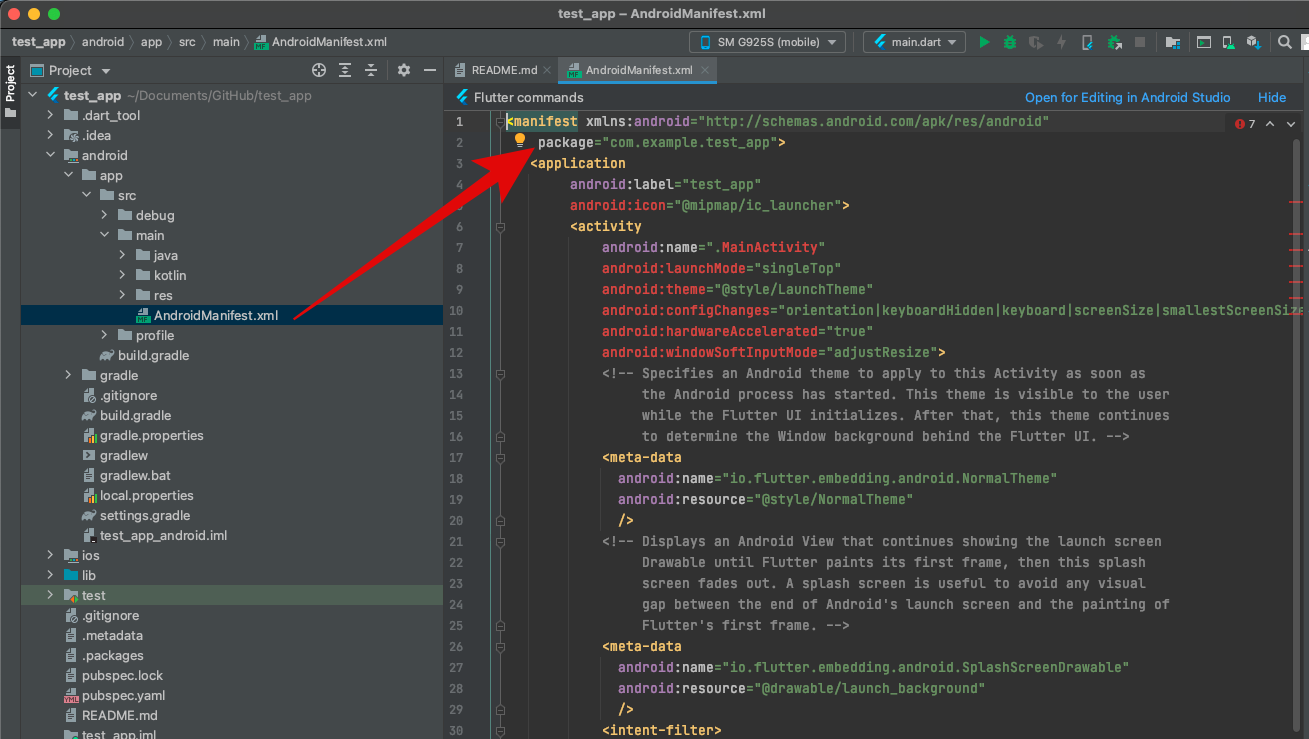Image resolution: width=1309 pixels, height=739 pixels.
Task: Expand the res folder
Action: coord(123,295)
